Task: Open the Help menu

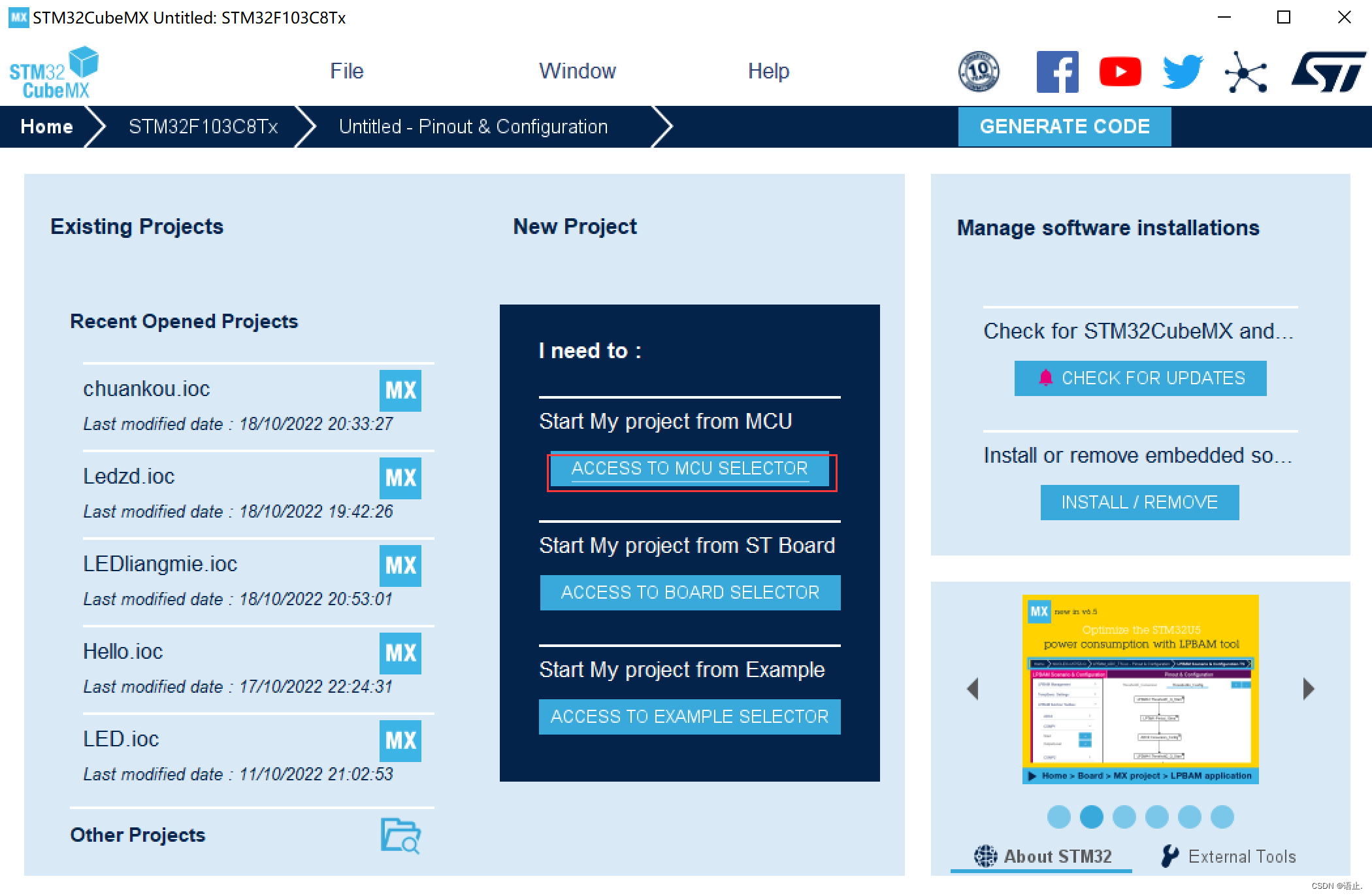Action: [768, 71]
